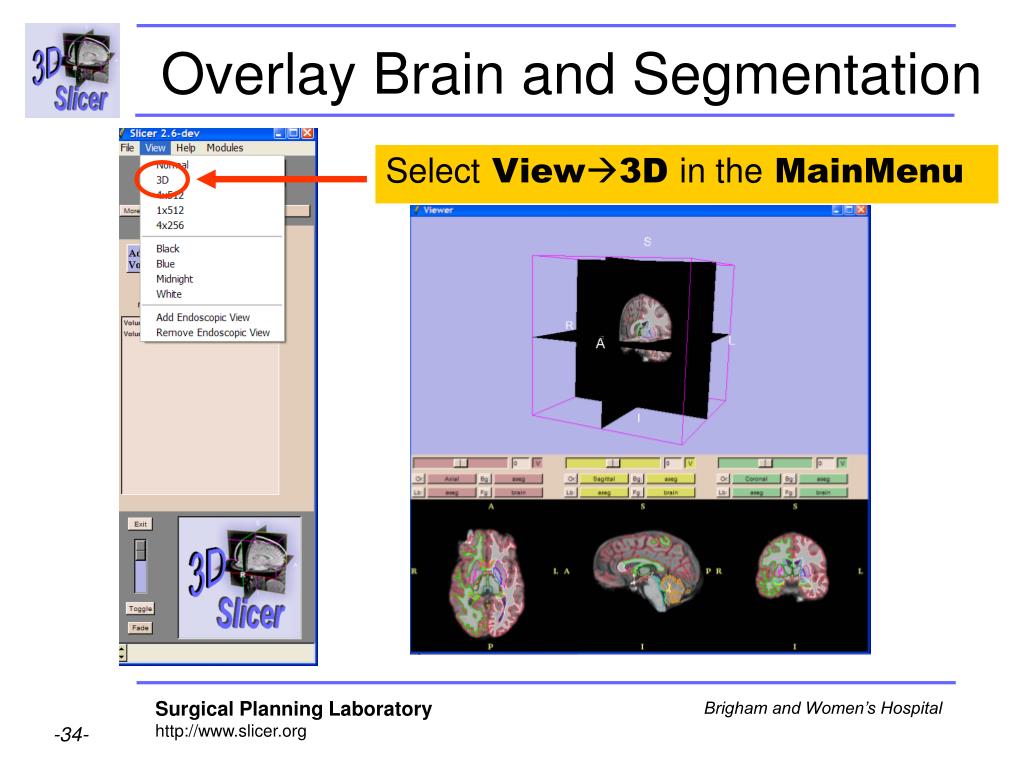The height and width of the screenshot is (768, 1024).
Task: Open Sagittal foreground volume brain dropdown
Action: pyautogui.click(x=671, y=492)
